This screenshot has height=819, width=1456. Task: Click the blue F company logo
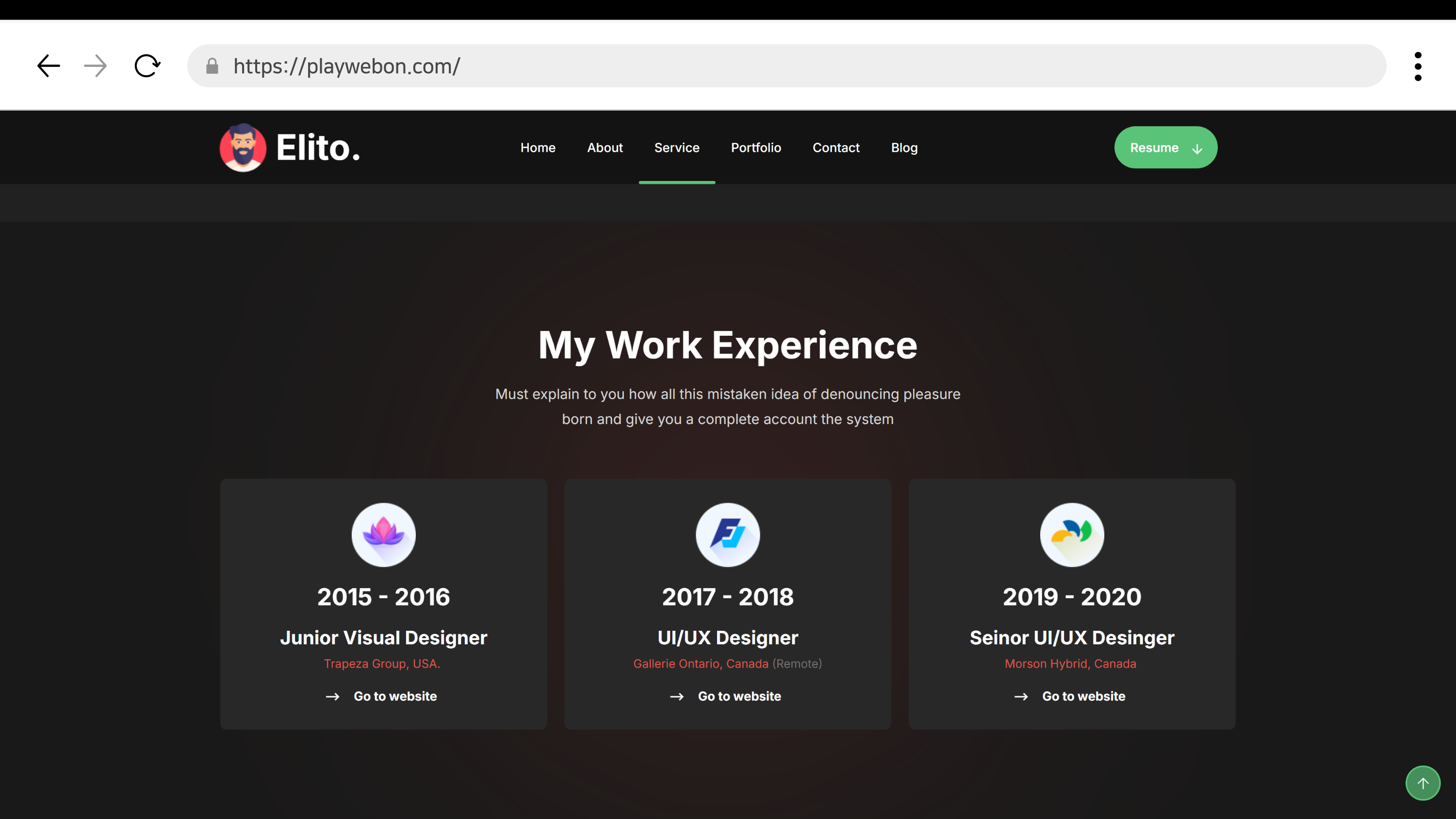tap(727, 535)
